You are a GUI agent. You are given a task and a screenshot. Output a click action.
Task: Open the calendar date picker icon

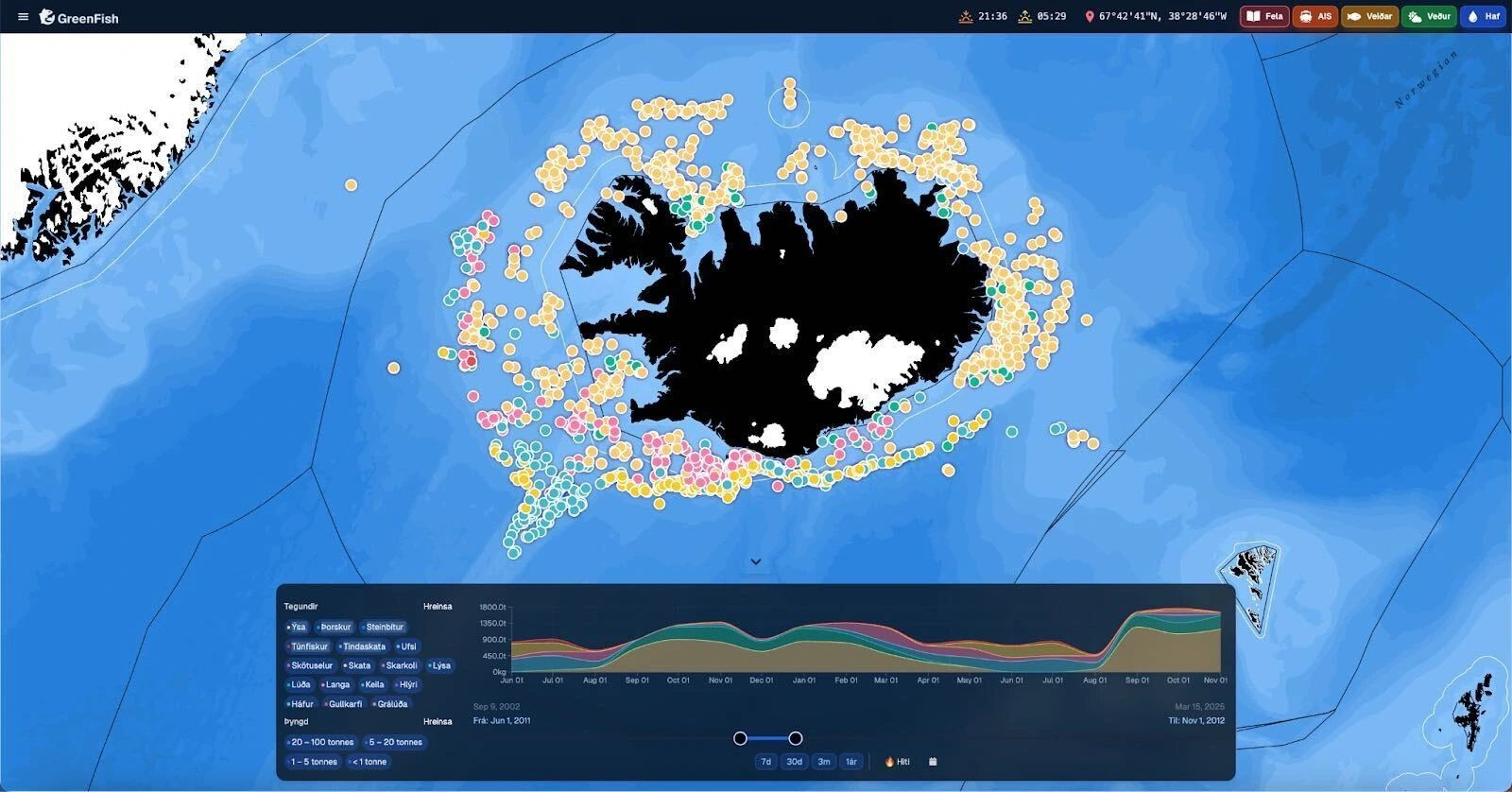click(x=933, y=762)
